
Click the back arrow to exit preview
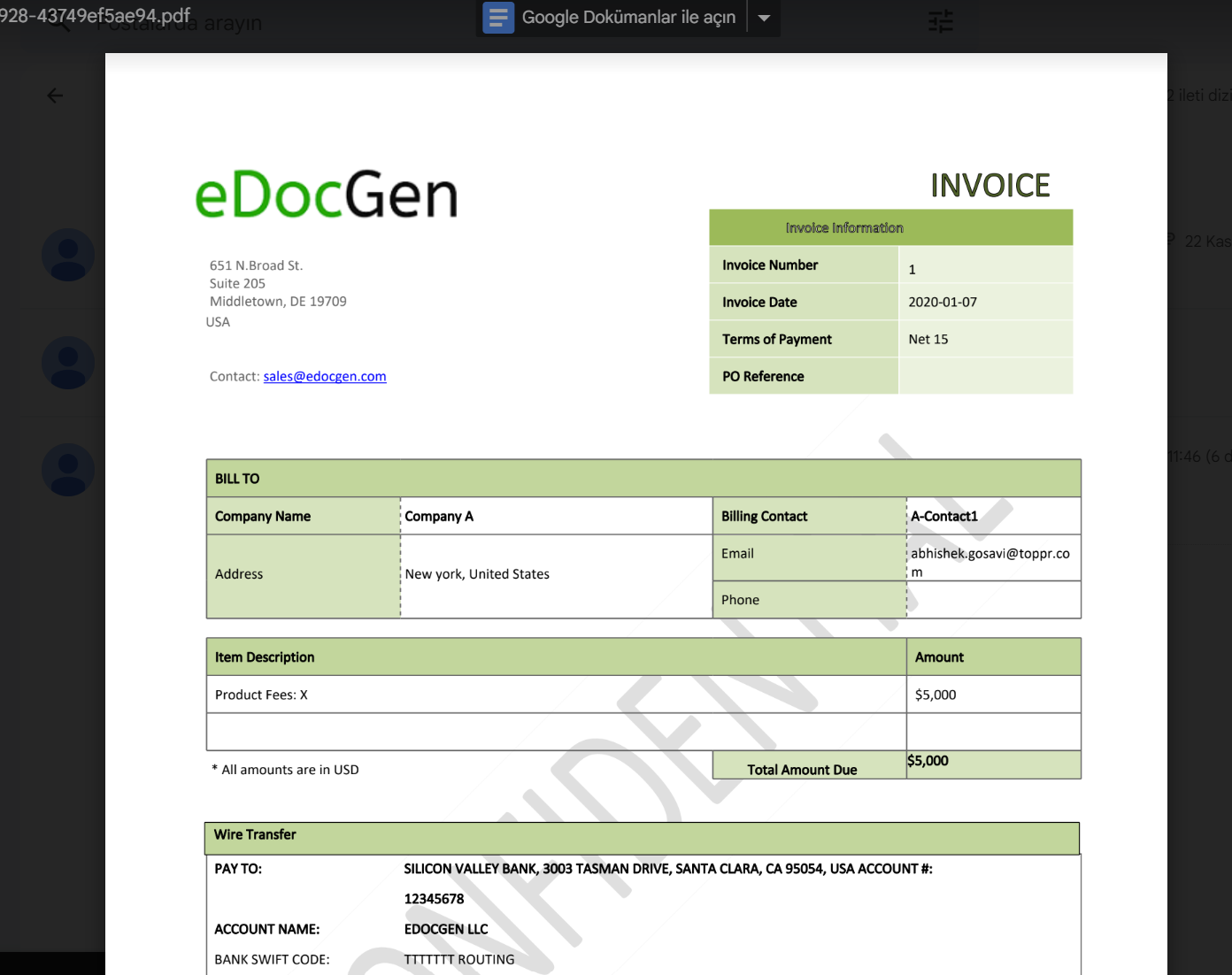[54, 96]
